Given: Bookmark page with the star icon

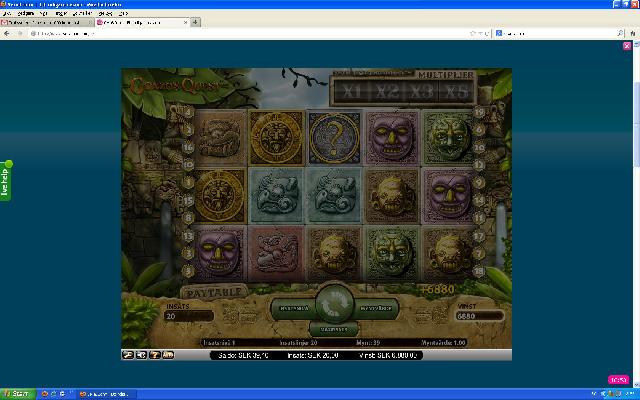Looking at the screenshot, I should tap(473, 33).
